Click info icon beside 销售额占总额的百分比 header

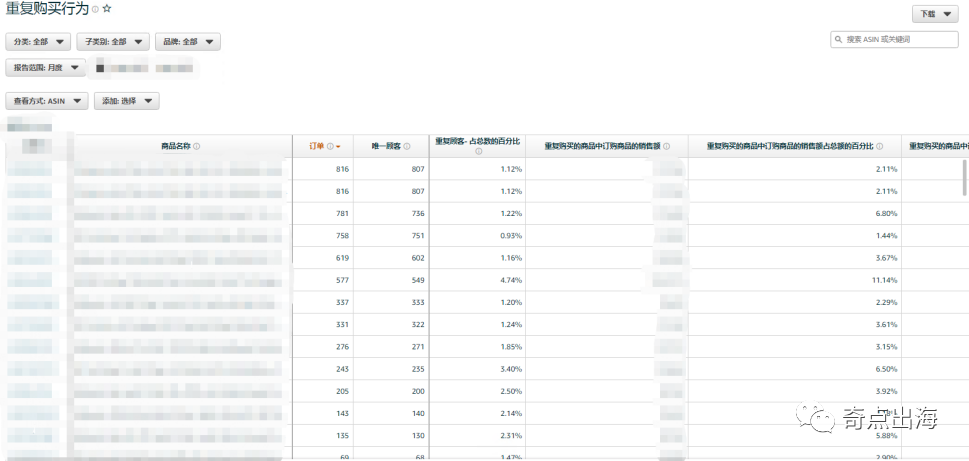[x=879, y=146]
